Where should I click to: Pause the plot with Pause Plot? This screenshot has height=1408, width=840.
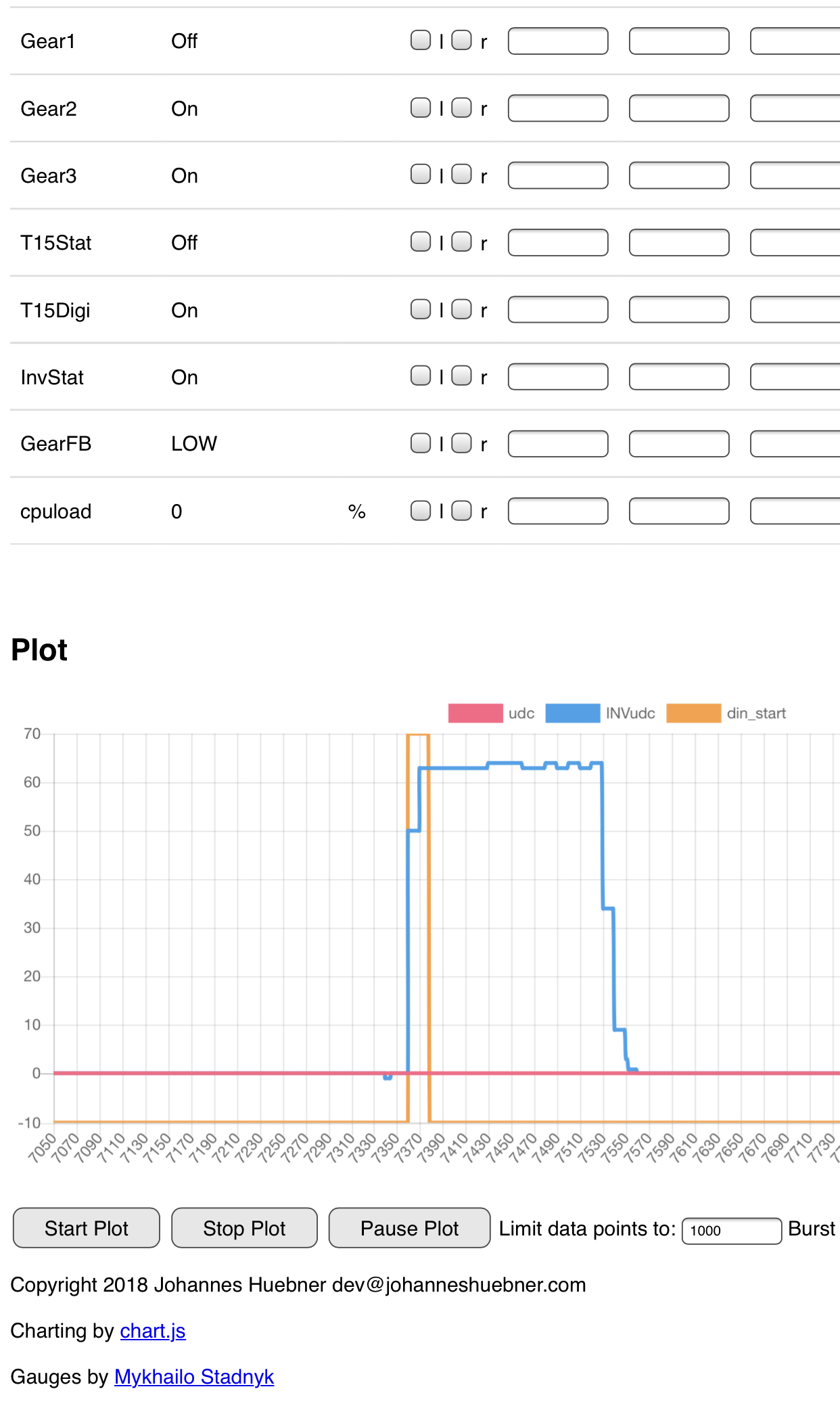(x=409, y=1228)
